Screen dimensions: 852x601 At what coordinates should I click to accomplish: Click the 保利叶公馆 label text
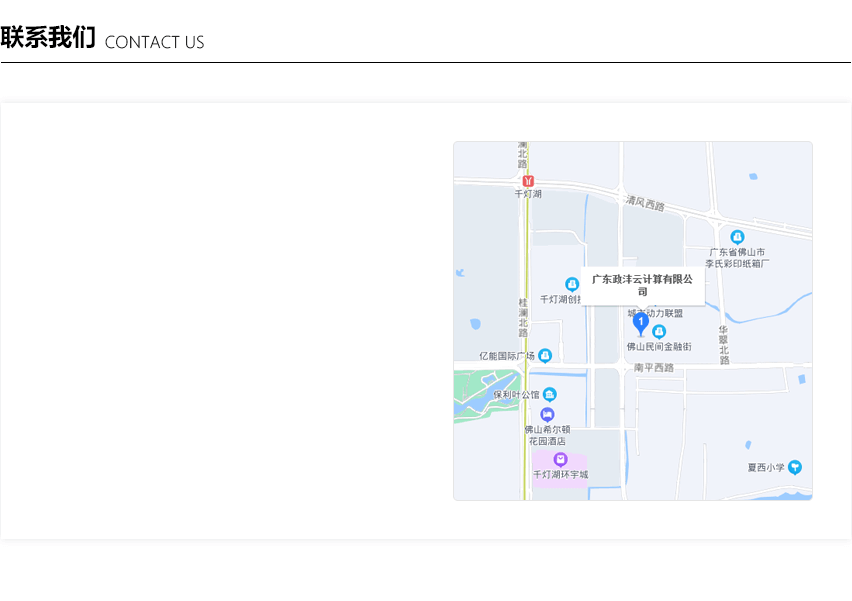click(x=516, y=395)
